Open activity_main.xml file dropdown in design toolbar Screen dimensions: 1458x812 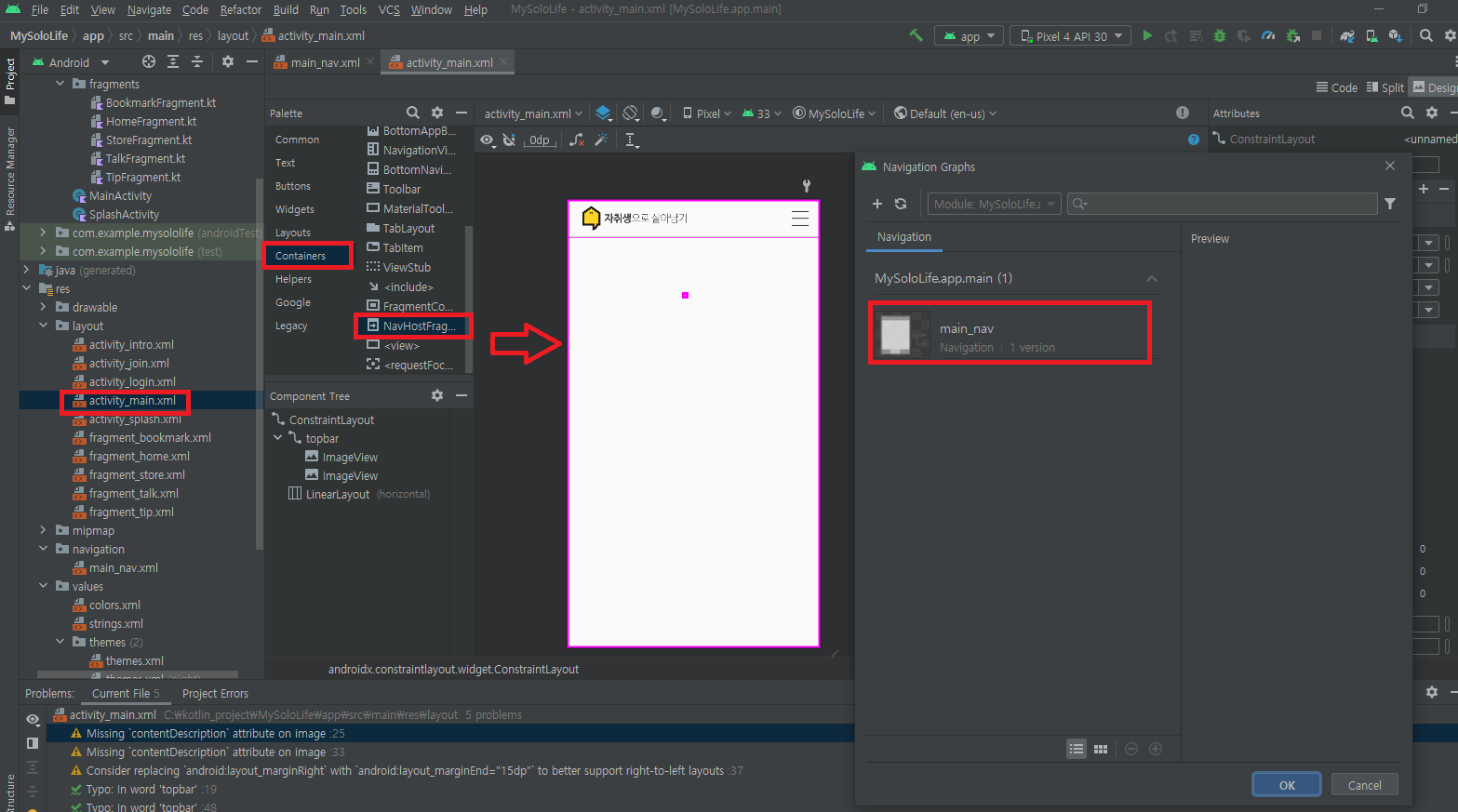(x=533, y=113)
